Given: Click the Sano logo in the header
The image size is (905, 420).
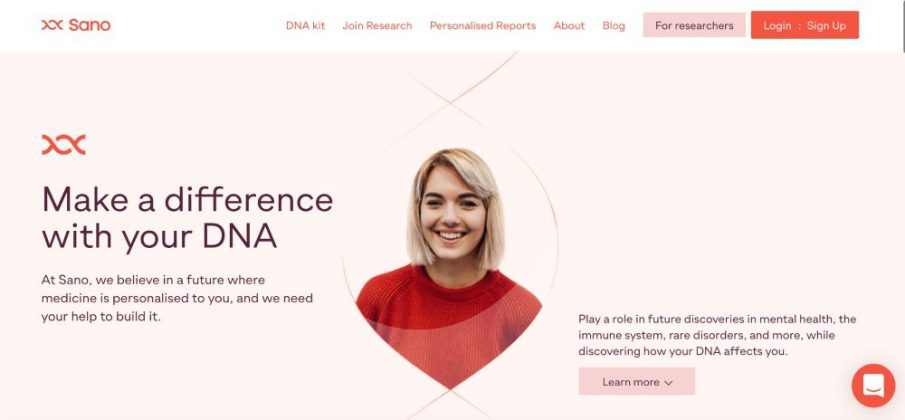Looking at the screenshot, I should coord(76,25).
